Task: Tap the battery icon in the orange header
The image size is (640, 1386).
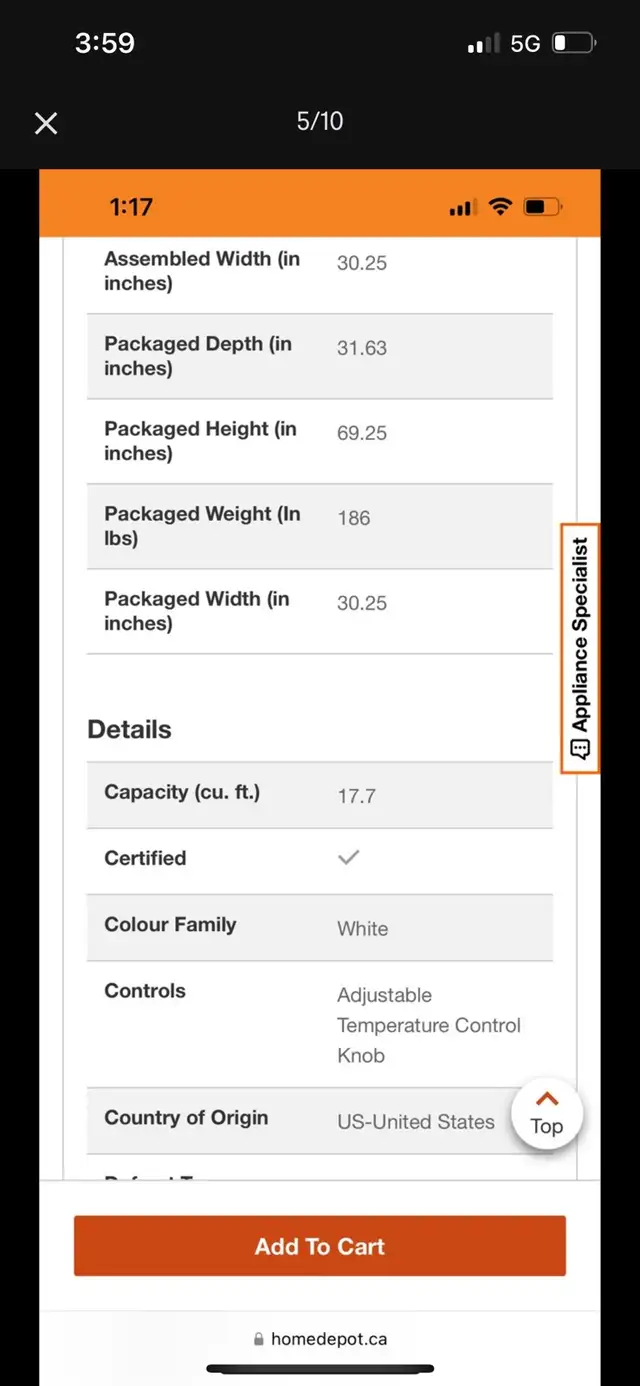Action: (542, 207)
